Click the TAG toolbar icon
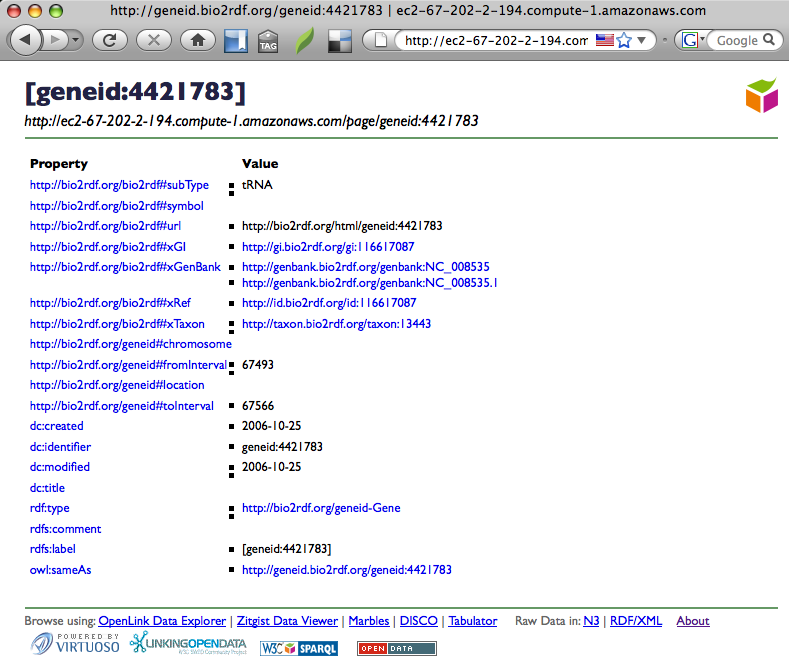This screenshot has height=659, width=789. pos(268,41)
